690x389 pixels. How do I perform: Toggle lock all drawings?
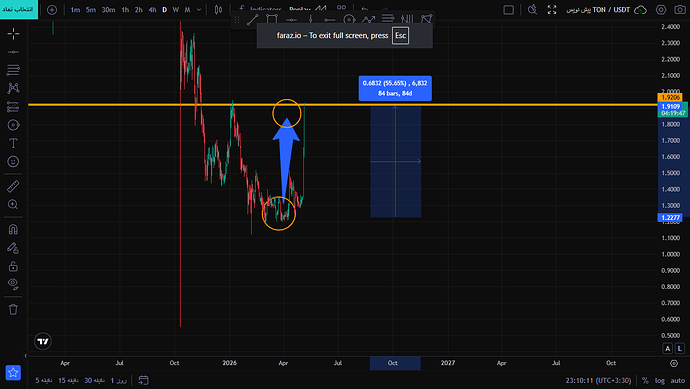pyautogui.click(x=13, y=266)
